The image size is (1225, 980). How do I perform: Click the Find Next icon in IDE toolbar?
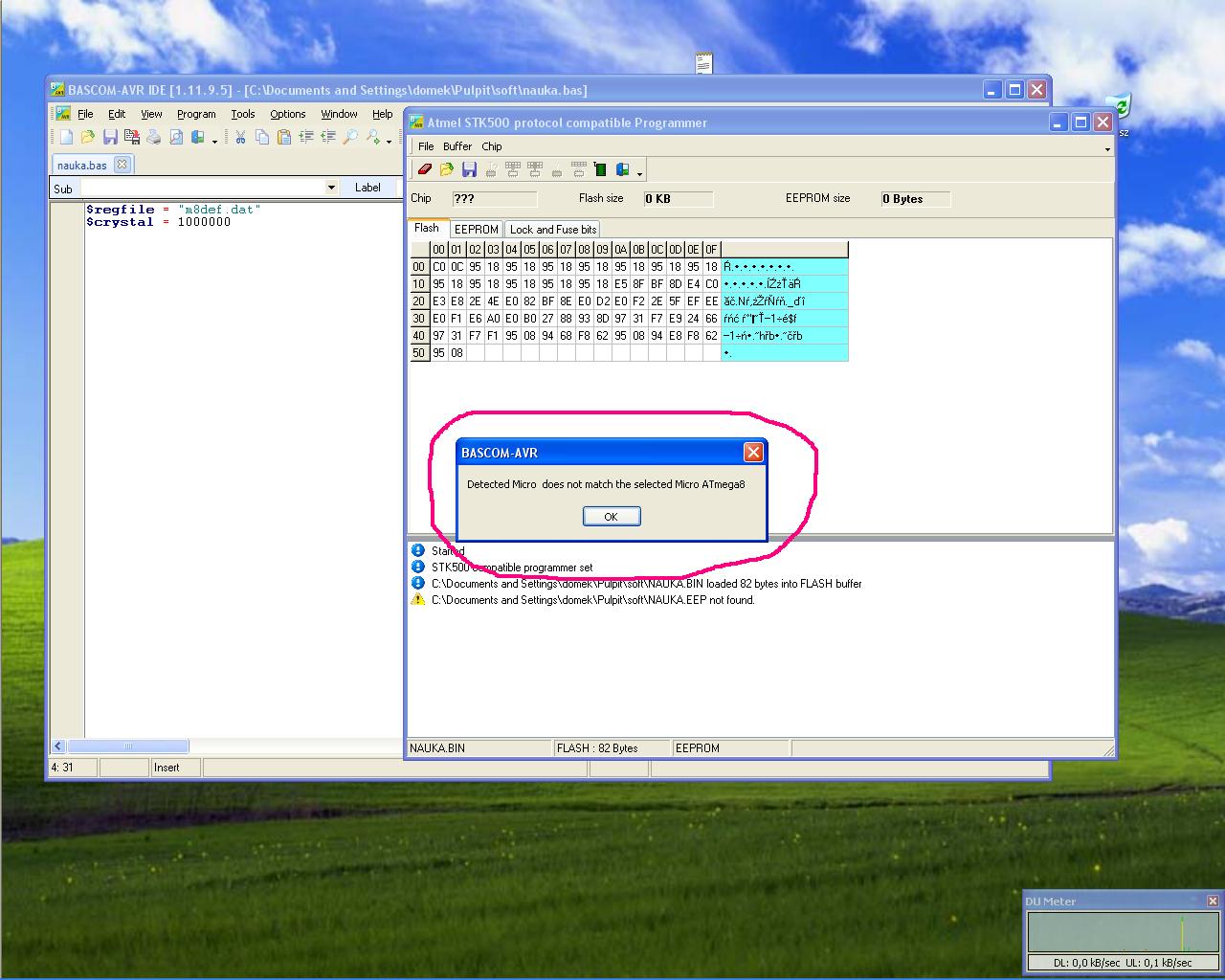coord(372,138)
